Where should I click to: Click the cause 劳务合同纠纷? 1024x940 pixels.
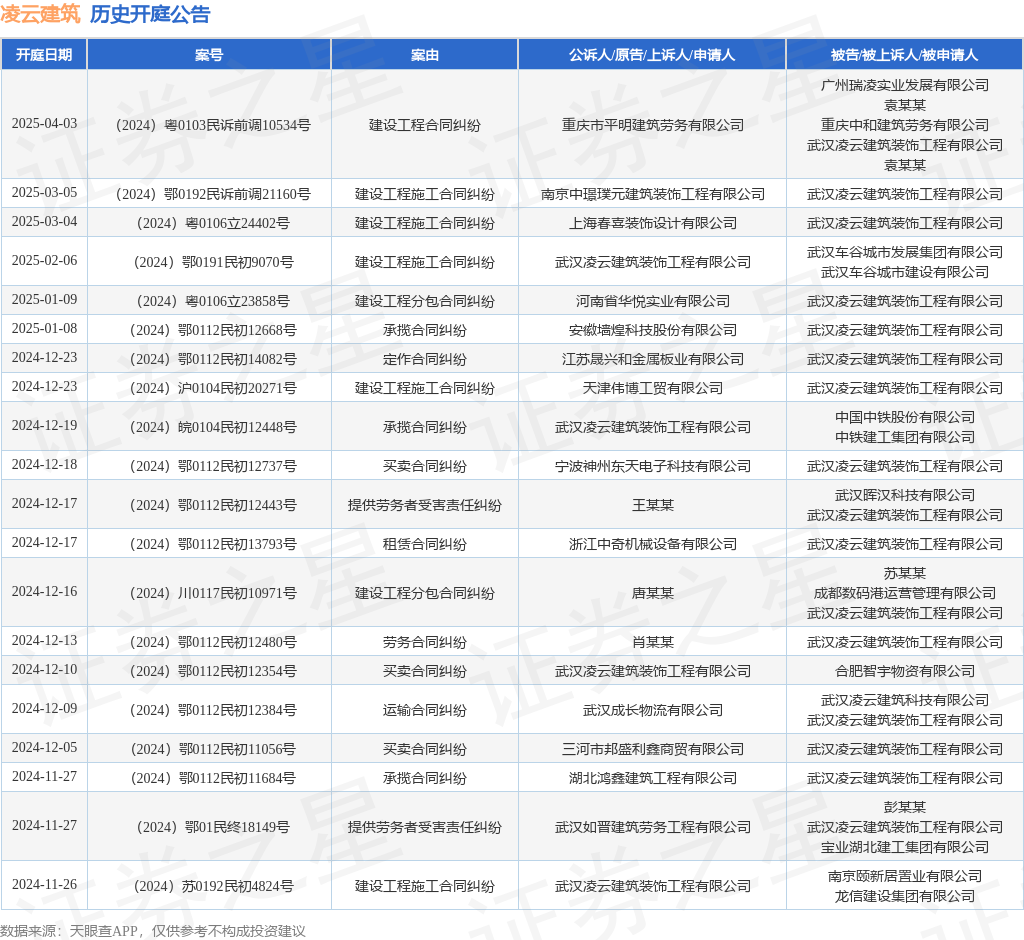point(424,642)
